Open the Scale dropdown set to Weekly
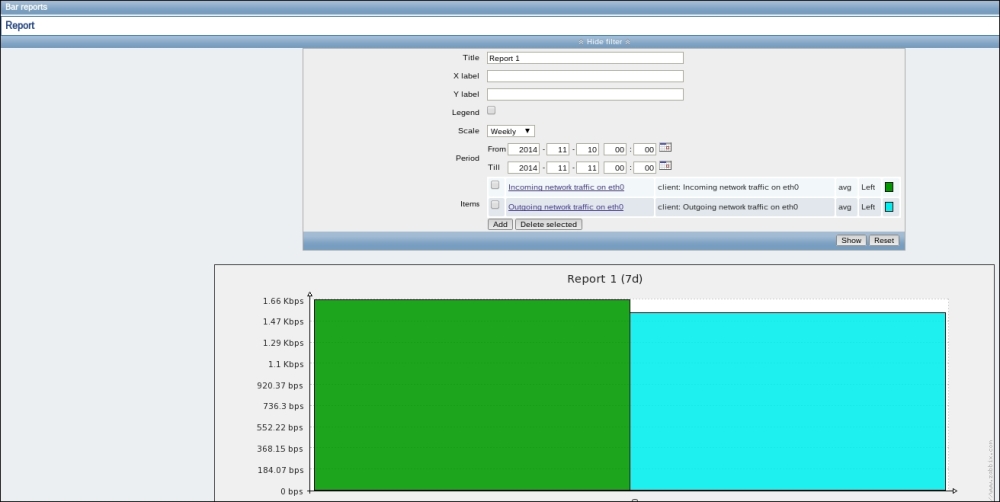This screenshot has height=502, width=1000. coord(511,131)
